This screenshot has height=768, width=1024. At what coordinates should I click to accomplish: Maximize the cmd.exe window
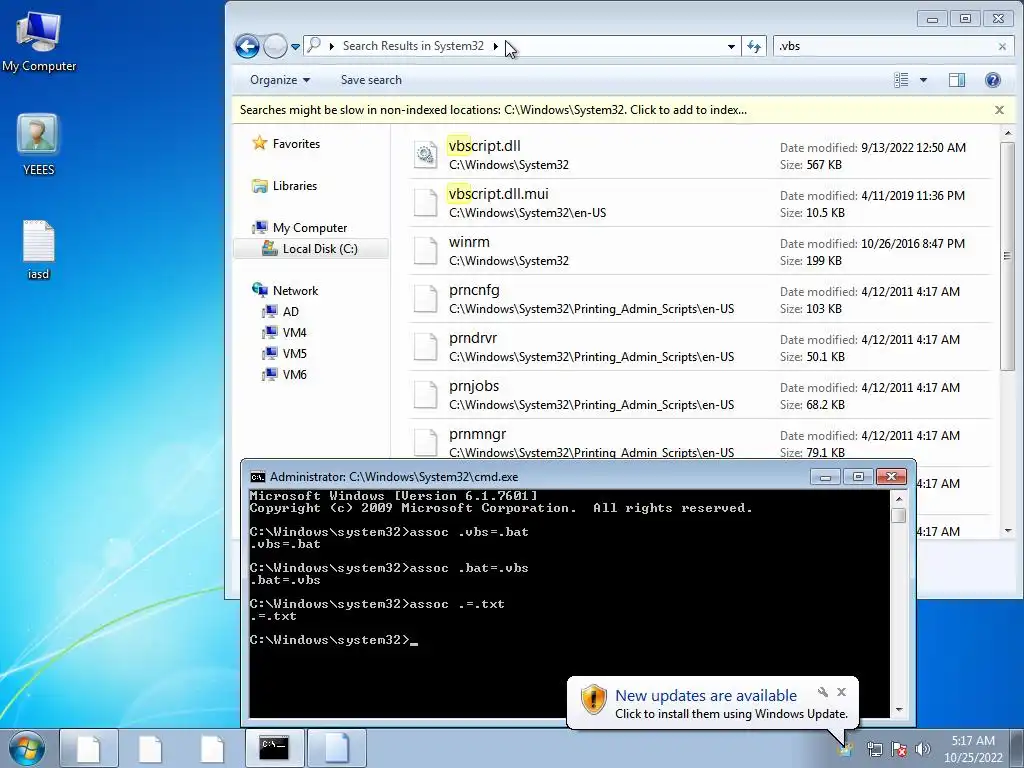click(x=858, y=477)
